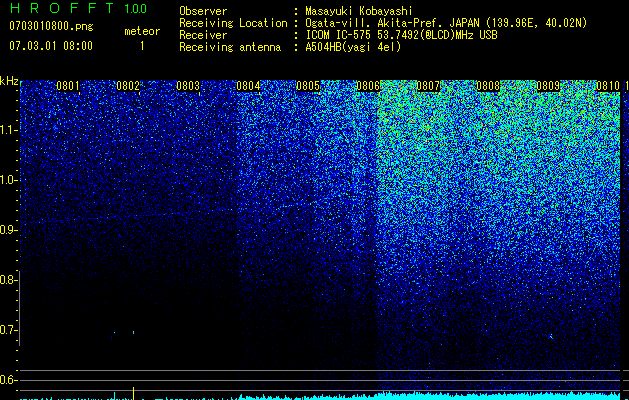Click the version number 1.0.0
629x400 pixels.
click(135, 8)
